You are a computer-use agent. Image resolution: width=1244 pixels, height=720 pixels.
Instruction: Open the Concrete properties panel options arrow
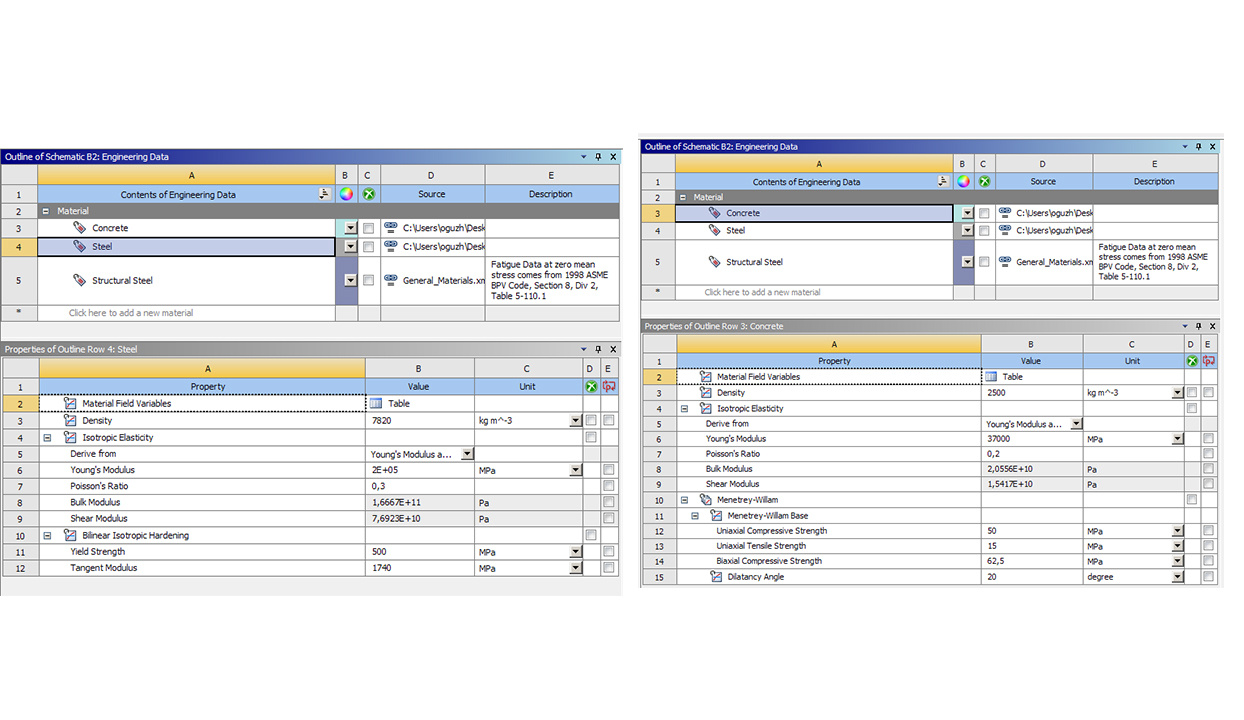tap(1184, 326)
